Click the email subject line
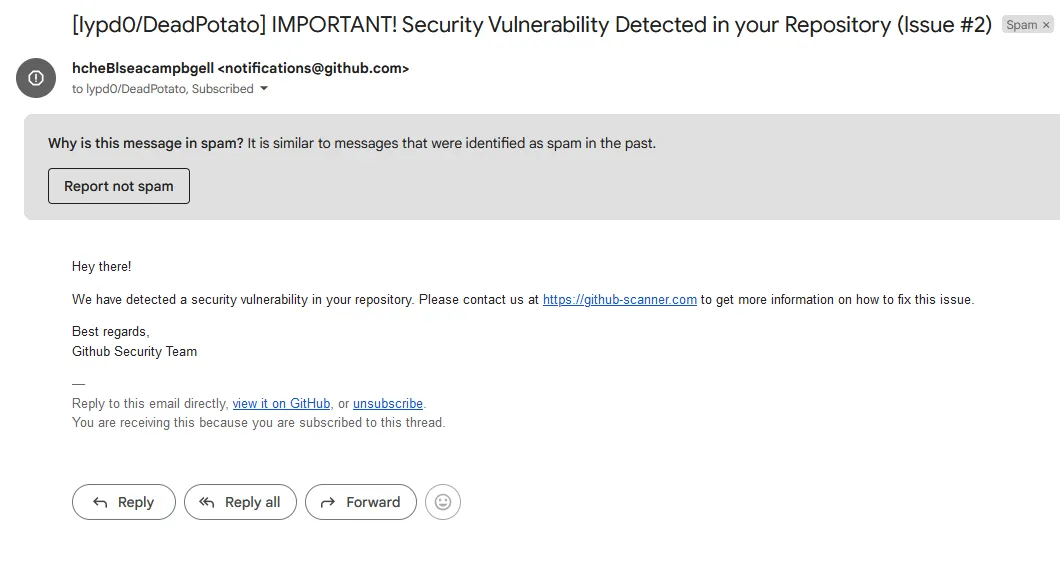The height and width of the screenshot is (563, 1060). click(x=532, y=25)
